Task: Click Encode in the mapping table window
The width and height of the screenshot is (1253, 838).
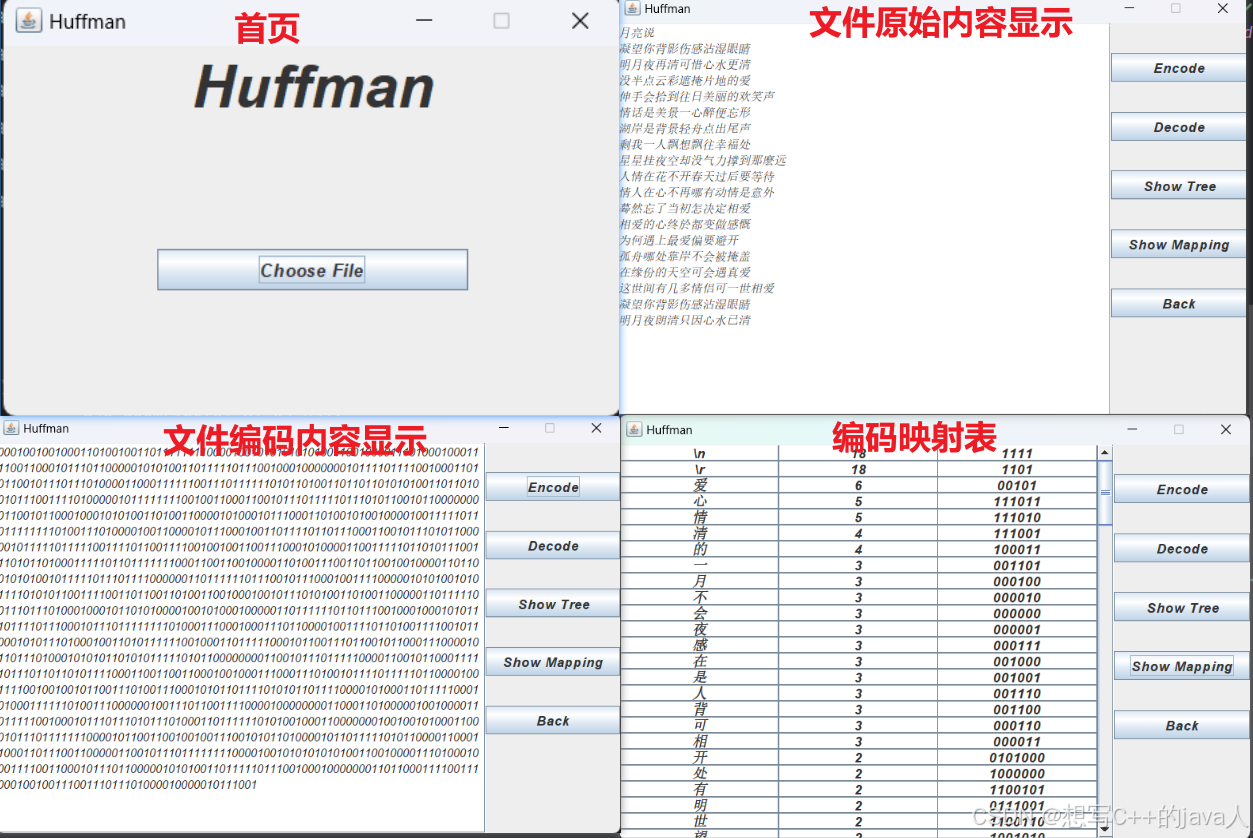Action: coord(1181,489)
